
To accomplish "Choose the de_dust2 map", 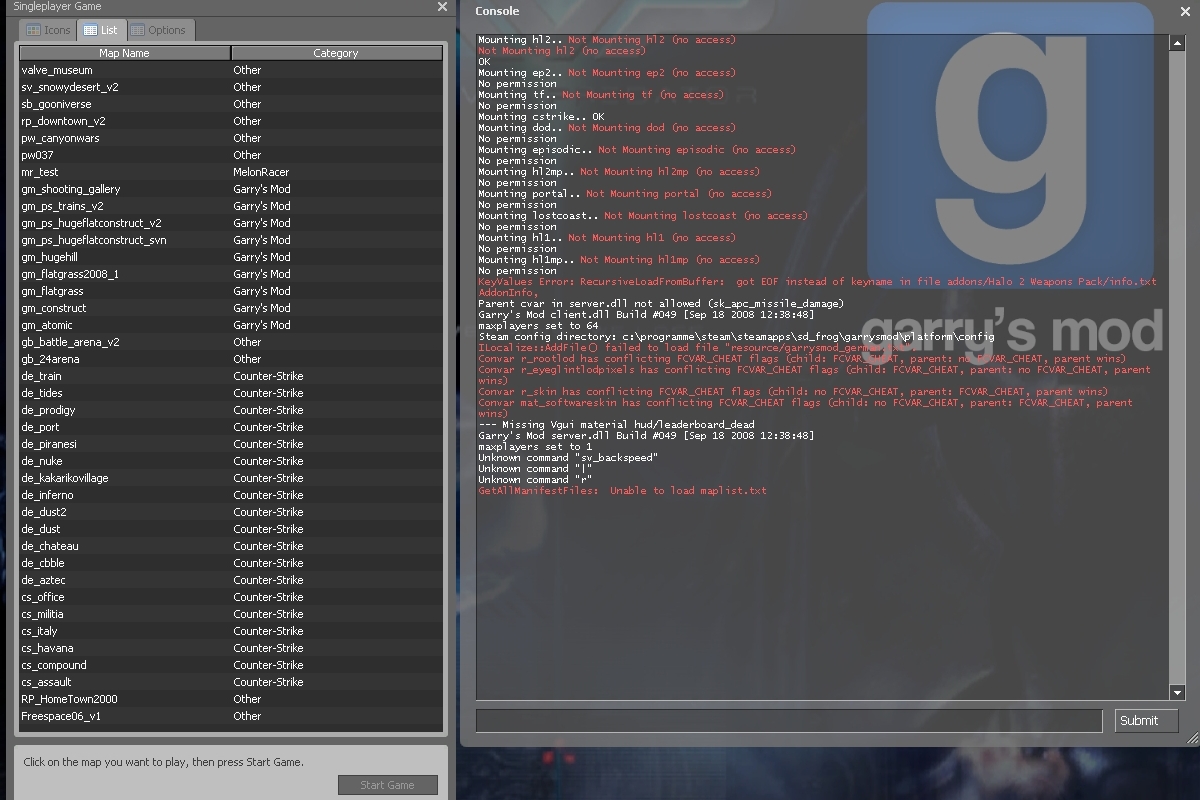I will coord(44,512).
